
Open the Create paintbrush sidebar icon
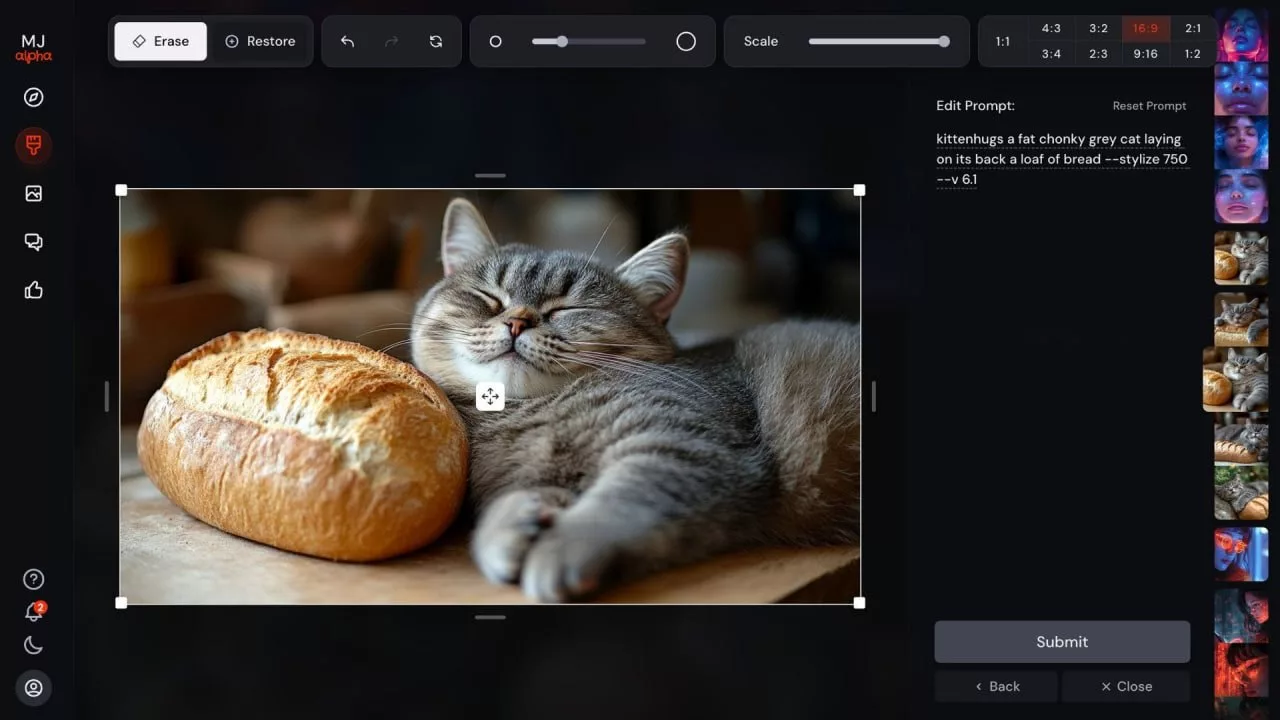coord(33,146)
